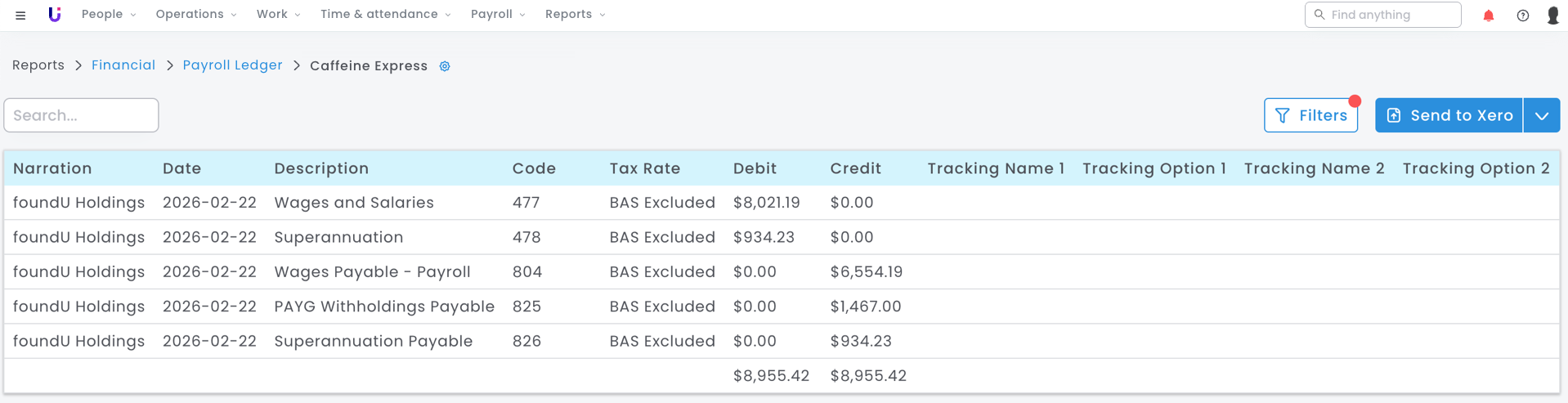Open the hamburger navigation menu

tap(20, 16)
